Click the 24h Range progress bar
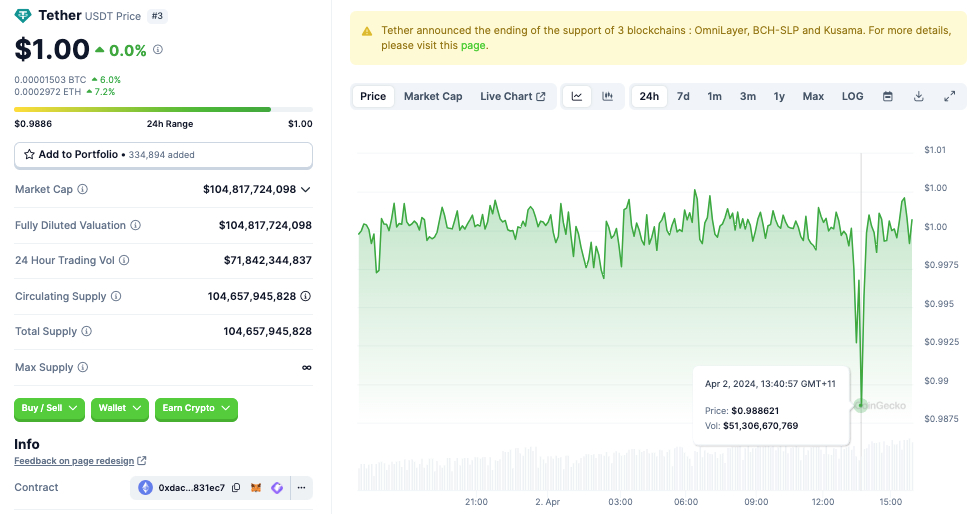The height and width of the screenshot is (514, 973). coord(163,110)
